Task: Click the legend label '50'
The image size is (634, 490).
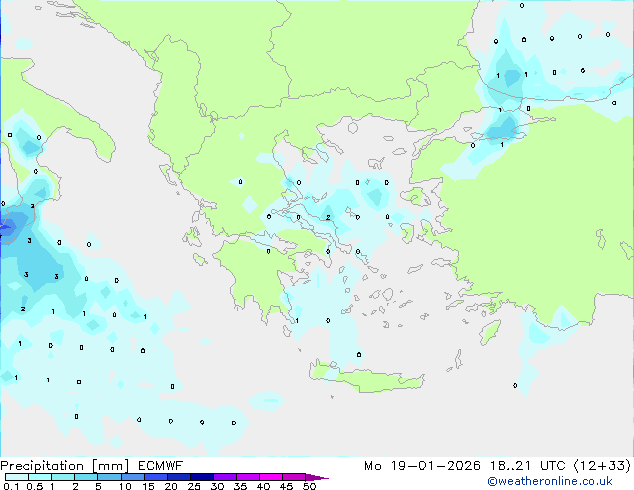Action: pos(309,486)
